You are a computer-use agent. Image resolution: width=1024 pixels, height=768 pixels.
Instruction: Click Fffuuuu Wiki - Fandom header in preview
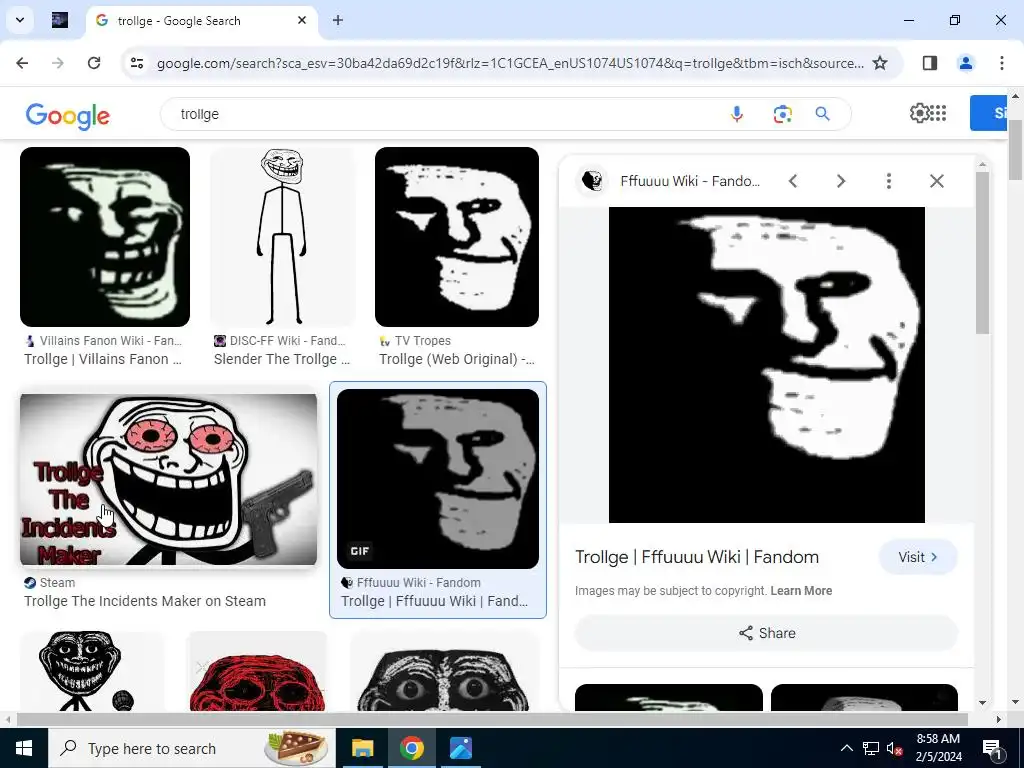[690, 181]
